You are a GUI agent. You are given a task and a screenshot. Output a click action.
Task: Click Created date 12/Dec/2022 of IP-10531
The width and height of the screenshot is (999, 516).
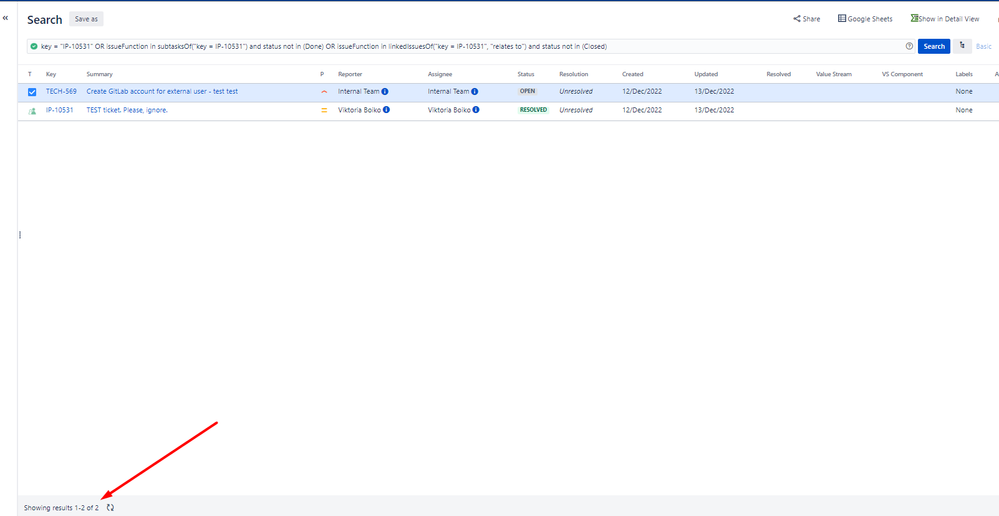click(x=642, y=110)
